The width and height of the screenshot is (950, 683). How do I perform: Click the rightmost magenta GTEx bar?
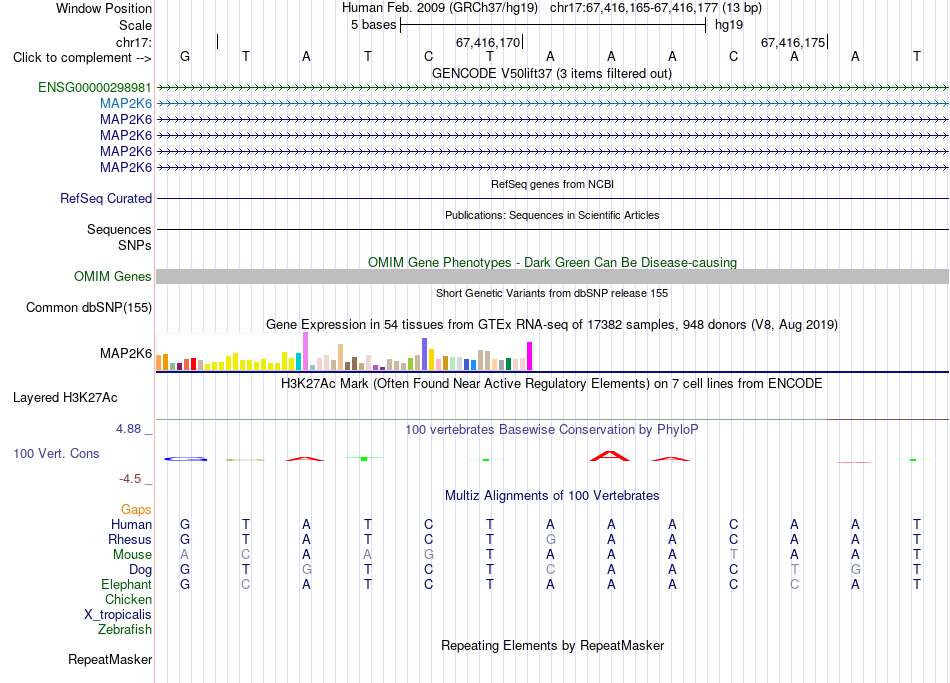tap(530, 356)
